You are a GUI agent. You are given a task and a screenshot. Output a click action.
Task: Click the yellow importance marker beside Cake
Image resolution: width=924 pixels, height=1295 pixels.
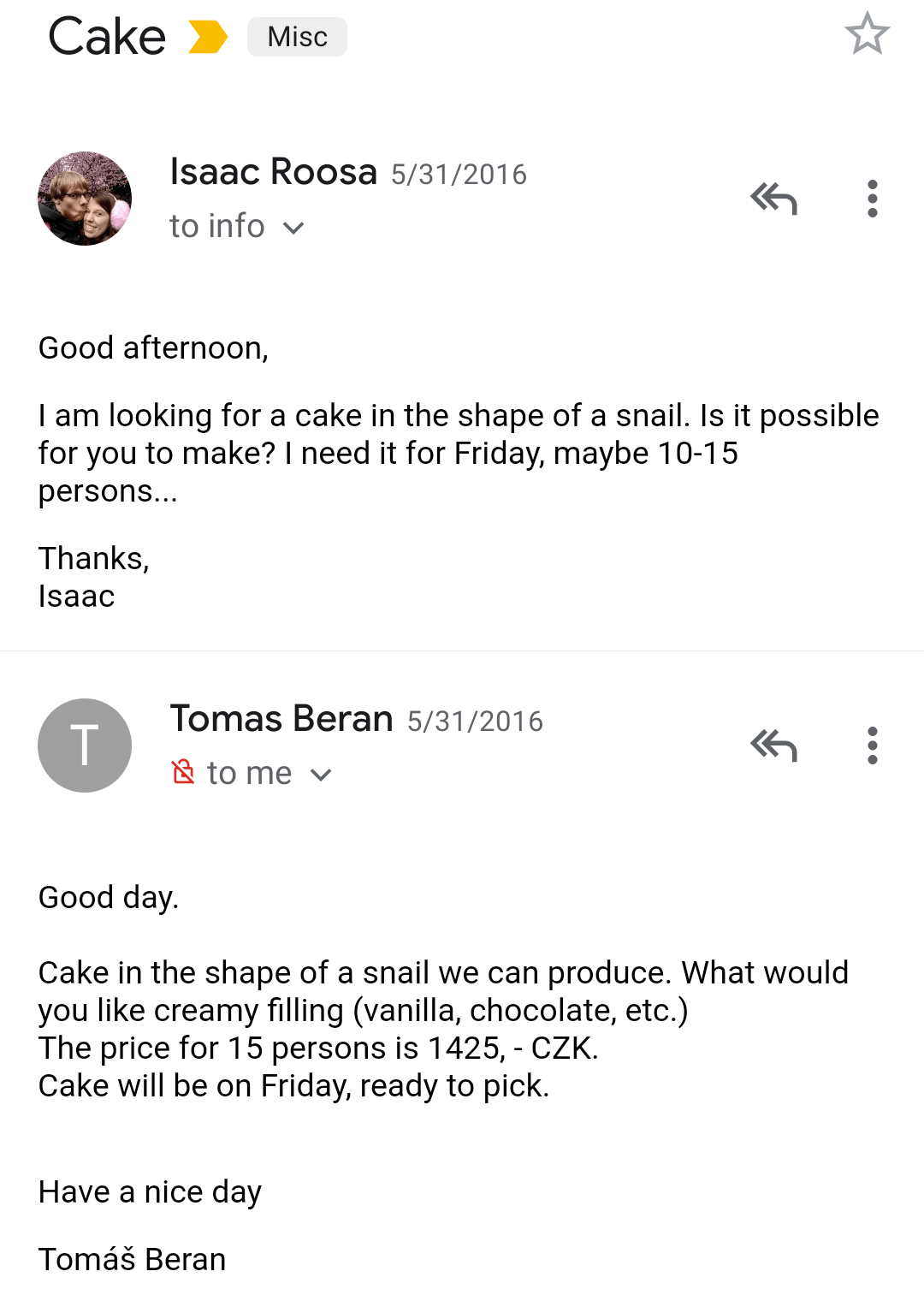coord(208,37)
